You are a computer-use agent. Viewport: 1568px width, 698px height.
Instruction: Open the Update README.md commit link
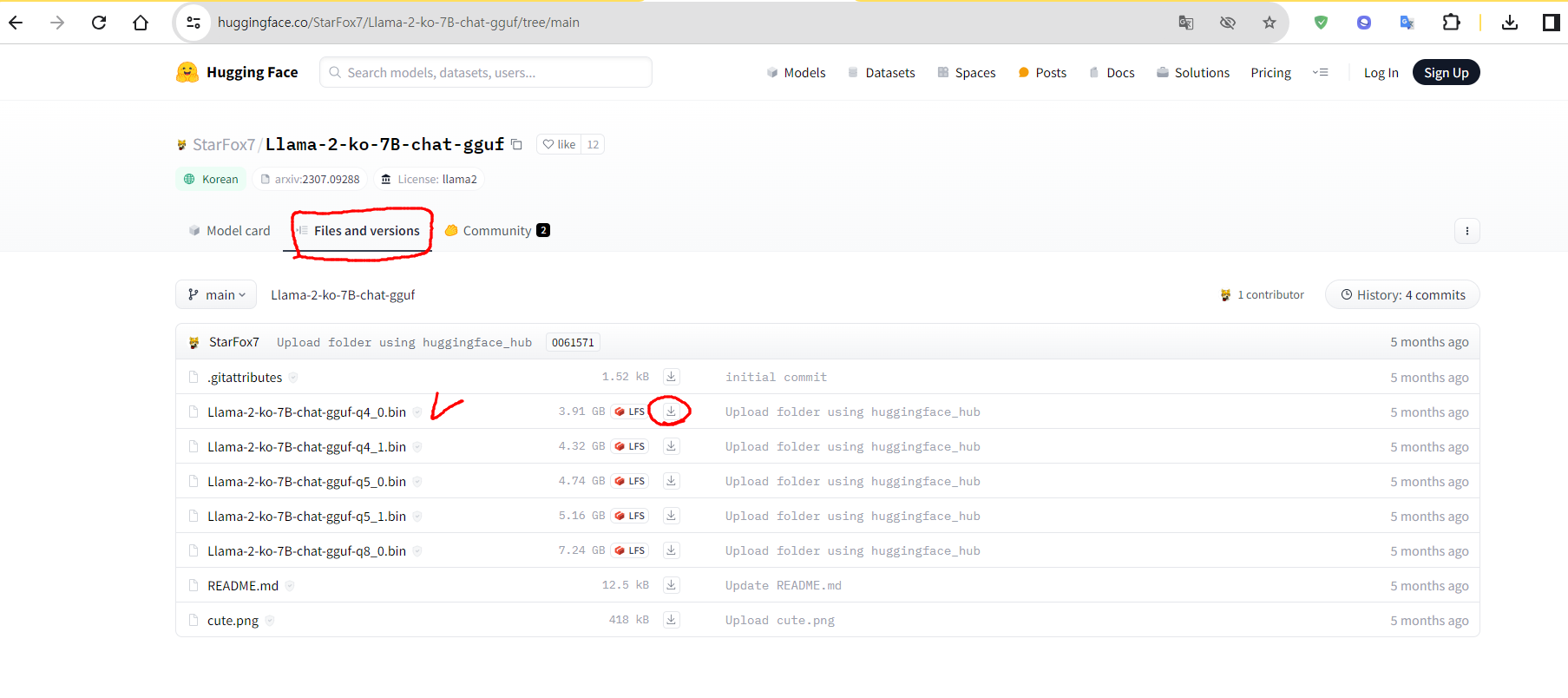[x=784, y=585]
